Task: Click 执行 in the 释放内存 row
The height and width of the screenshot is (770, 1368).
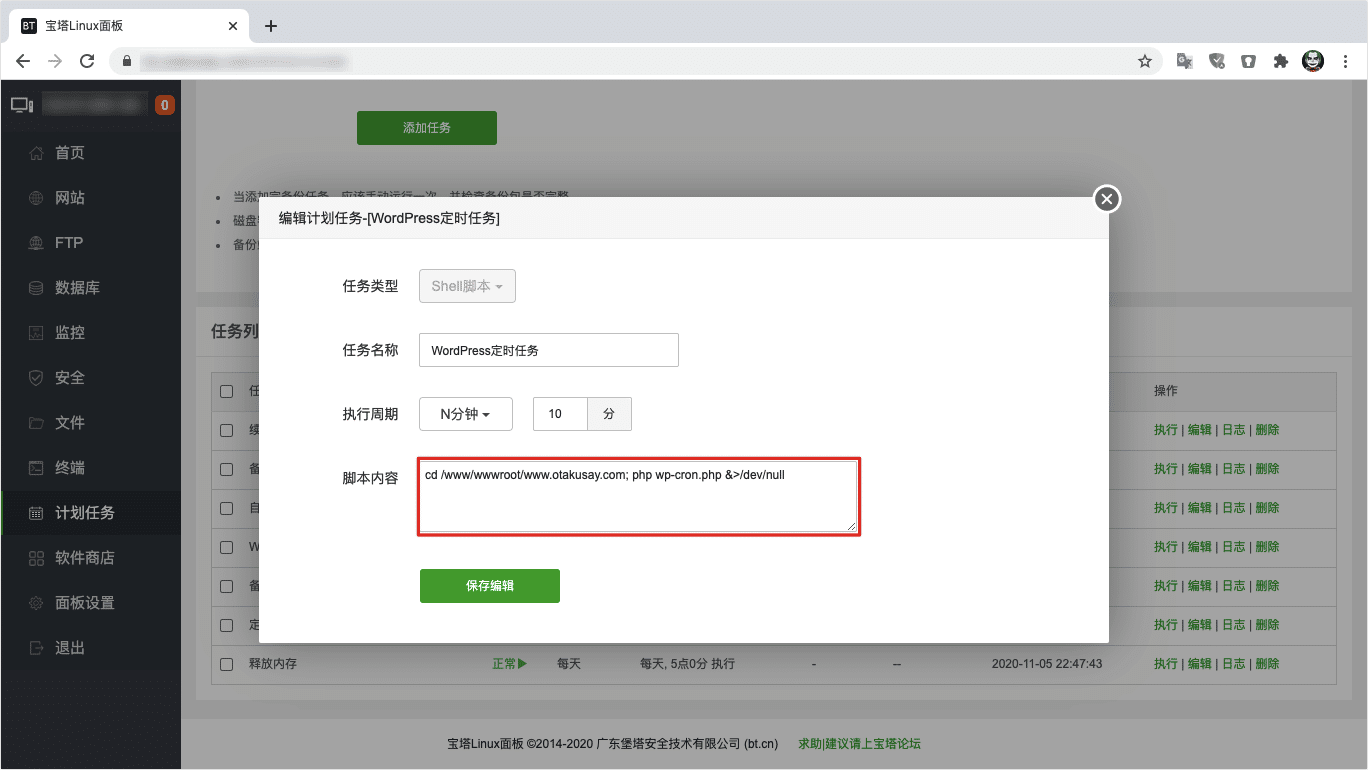Action: pos(1165,664)
